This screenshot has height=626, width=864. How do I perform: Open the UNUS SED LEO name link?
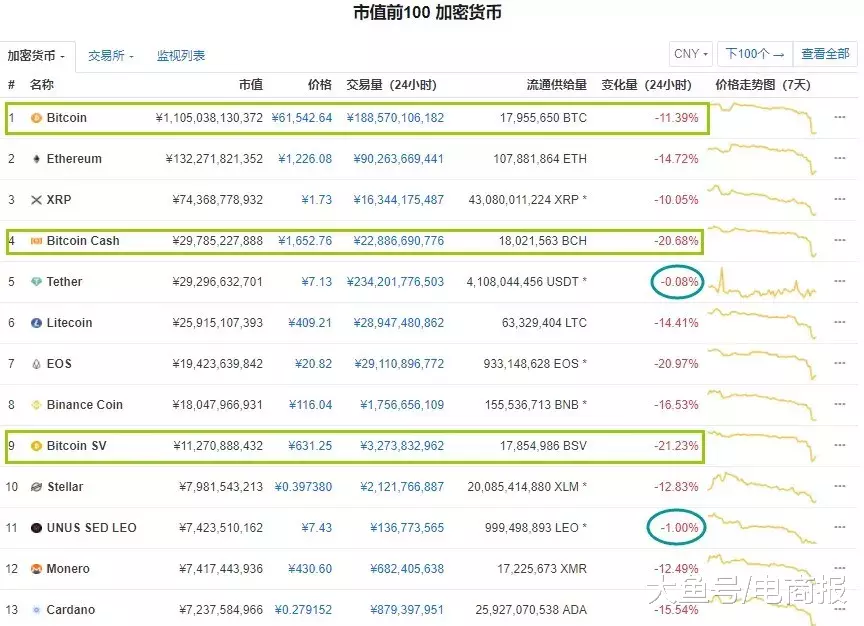91,528
